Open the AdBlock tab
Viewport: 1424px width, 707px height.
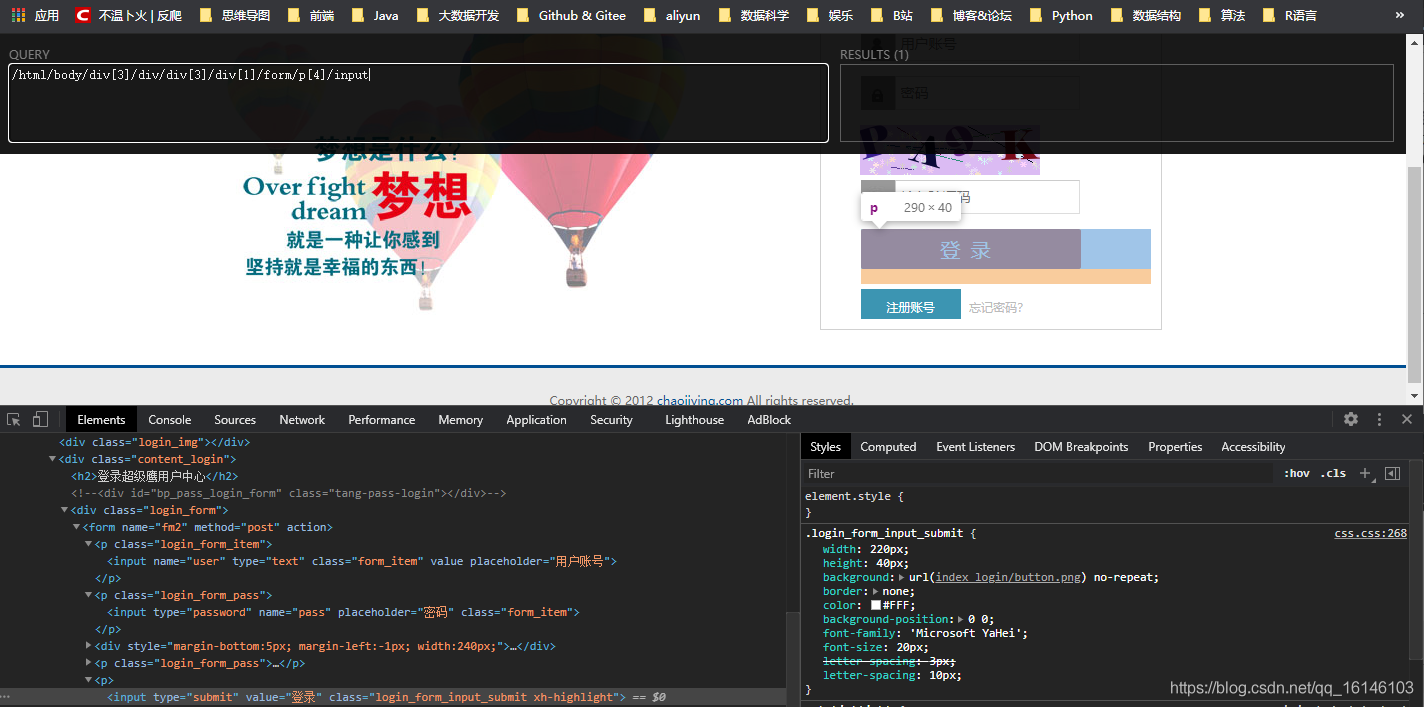769,419
